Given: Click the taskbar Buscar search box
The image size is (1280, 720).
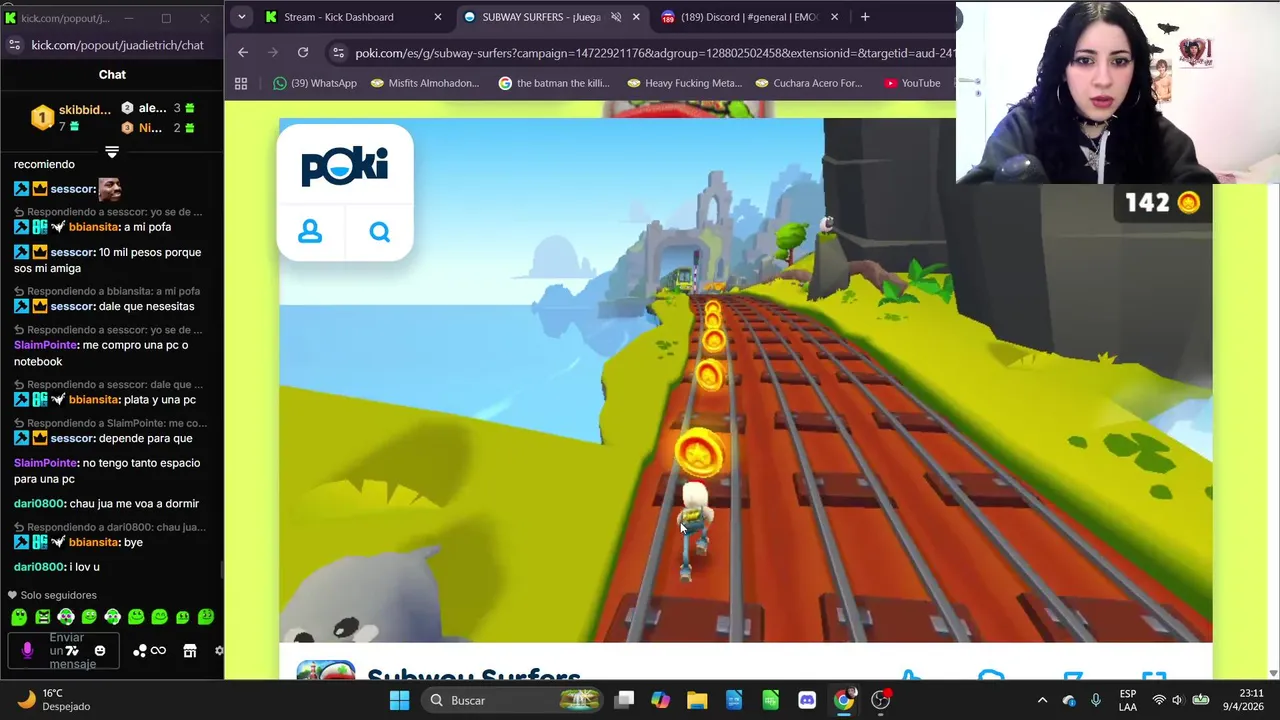Looking at the screenshot, I should click(512, 700).
